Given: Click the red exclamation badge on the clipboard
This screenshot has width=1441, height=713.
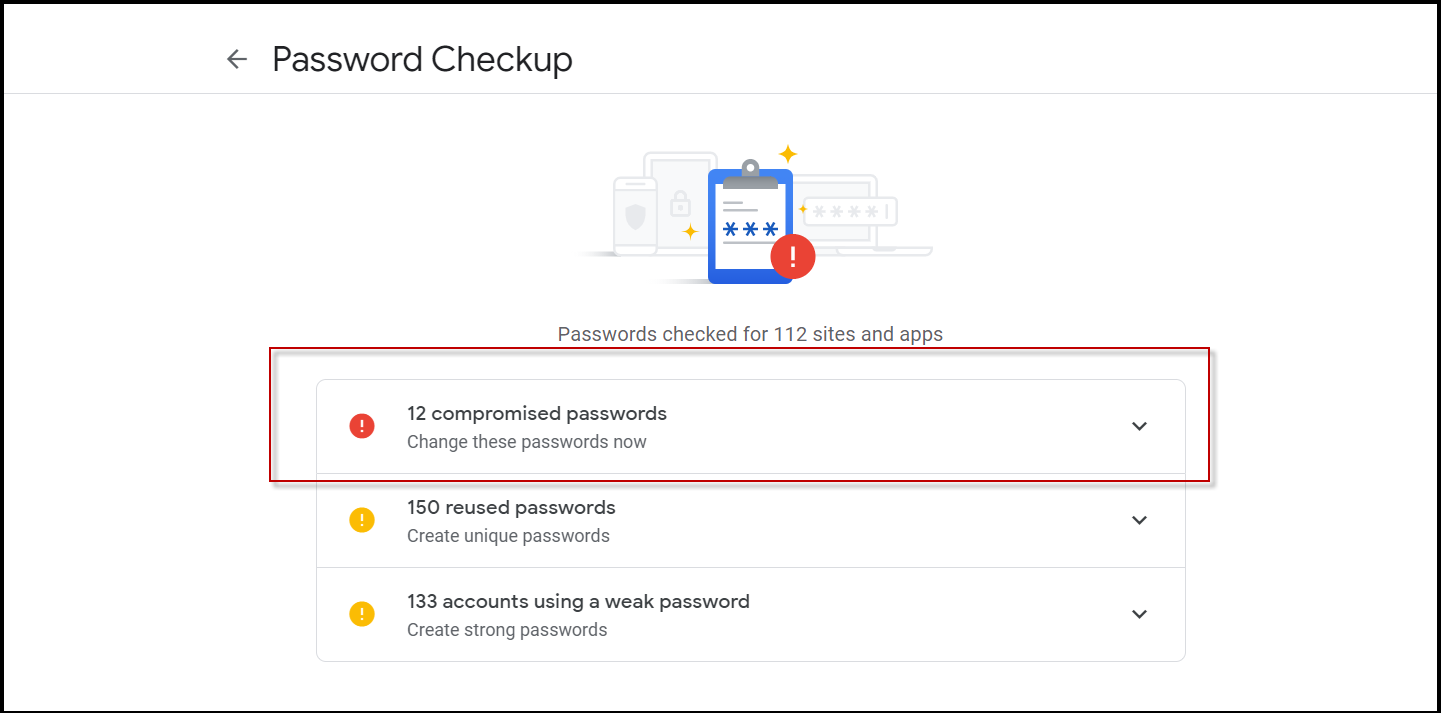Looking at the screenshot, I should [793, 257].
